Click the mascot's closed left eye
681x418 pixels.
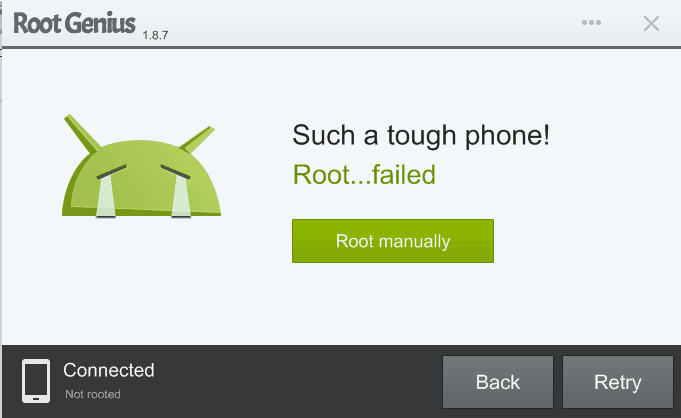111,172
